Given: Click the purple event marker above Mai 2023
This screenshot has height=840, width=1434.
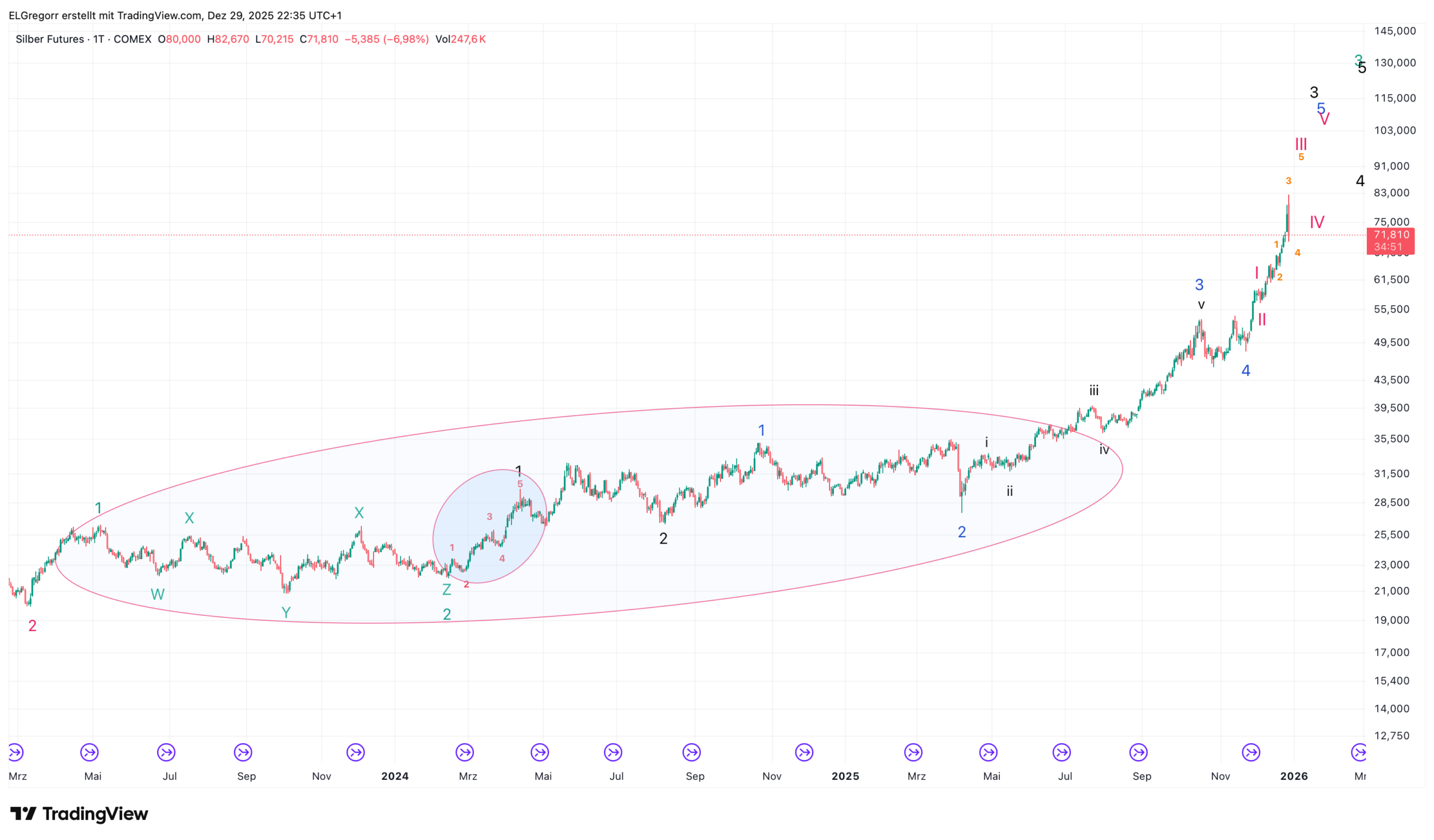Looking at the screenshot, I should [89, 752].
